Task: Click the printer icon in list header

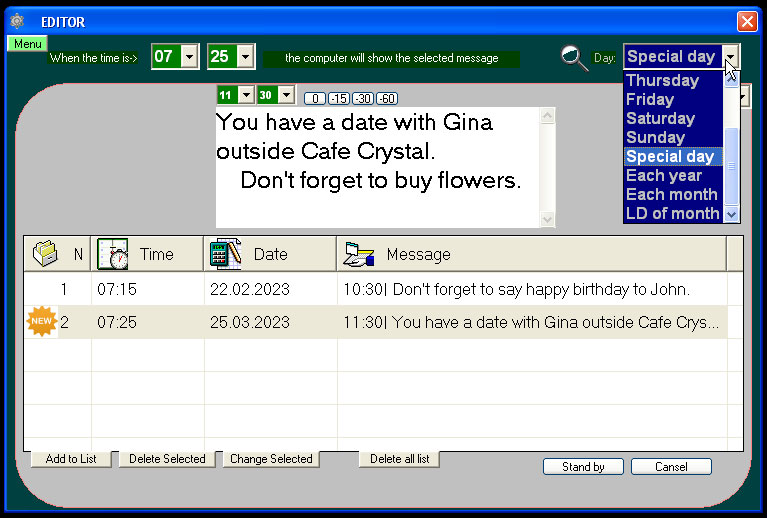Action: click(x=45, y=254)
